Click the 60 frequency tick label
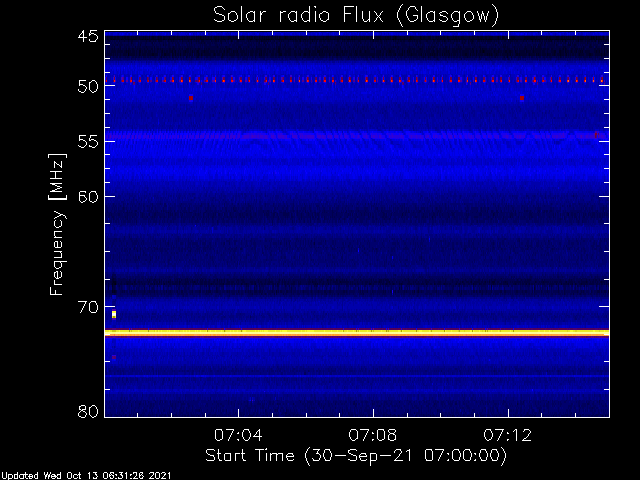Image resolution: width=640 pixels, height=480 pixels. pos(88,196)
